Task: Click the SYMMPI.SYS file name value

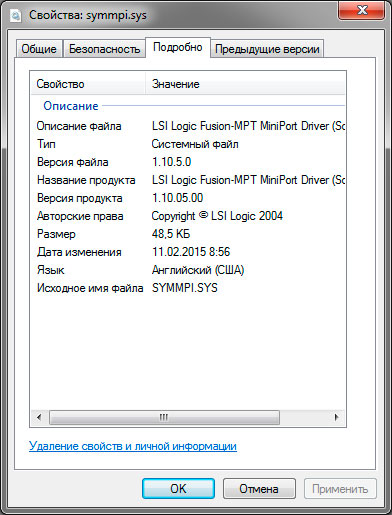Action: point(185,288)
